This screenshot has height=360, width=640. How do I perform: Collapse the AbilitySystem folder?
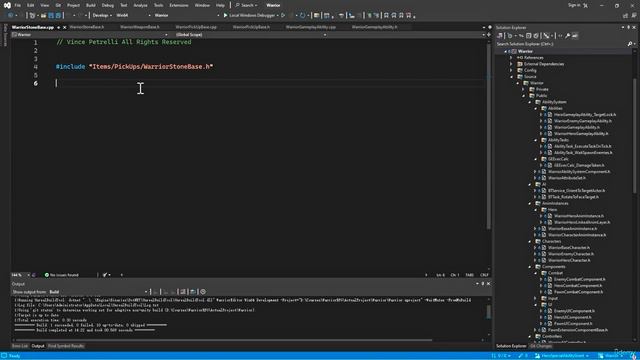530,102
